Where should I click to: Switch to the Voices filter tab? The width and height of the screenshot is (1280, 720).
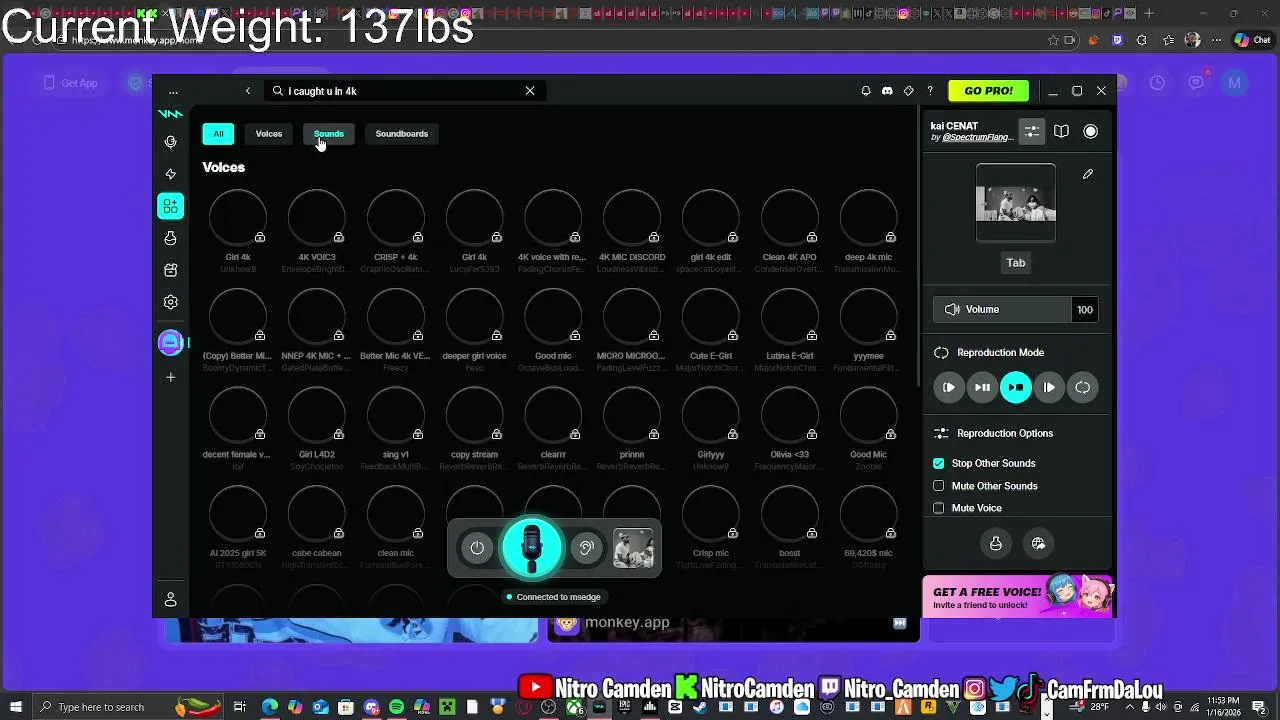pos(269,134)
